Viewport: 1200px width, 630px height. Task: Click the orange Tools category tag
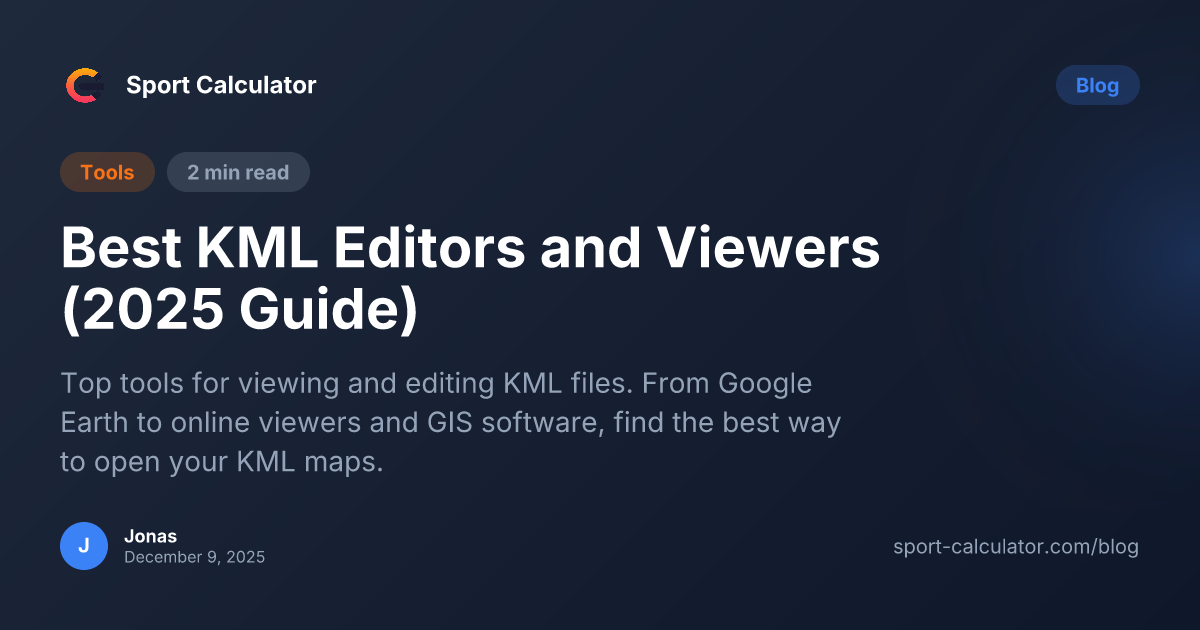[x=107, y=172]
